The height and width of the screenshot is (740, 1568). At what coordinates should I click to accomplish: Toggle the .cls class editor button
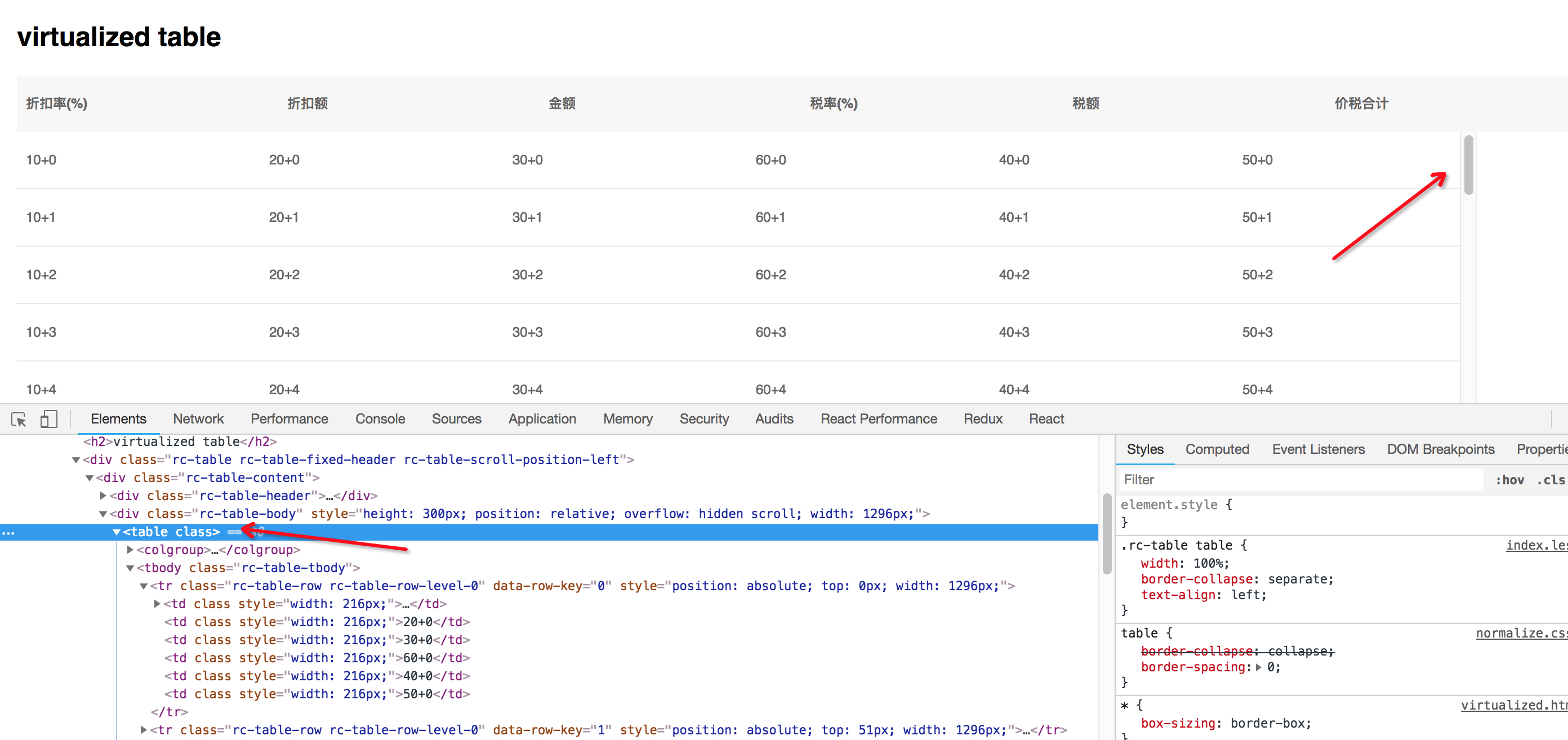coord(1551,480)
